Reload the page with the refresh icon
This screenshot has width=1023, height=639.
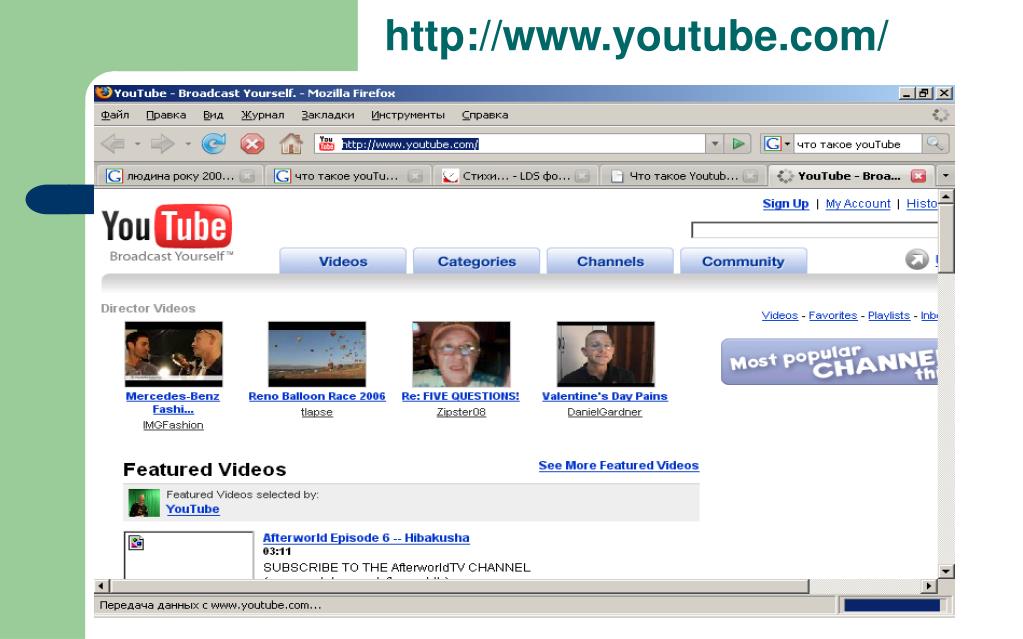pyautogui.click(x=213, y=143)
